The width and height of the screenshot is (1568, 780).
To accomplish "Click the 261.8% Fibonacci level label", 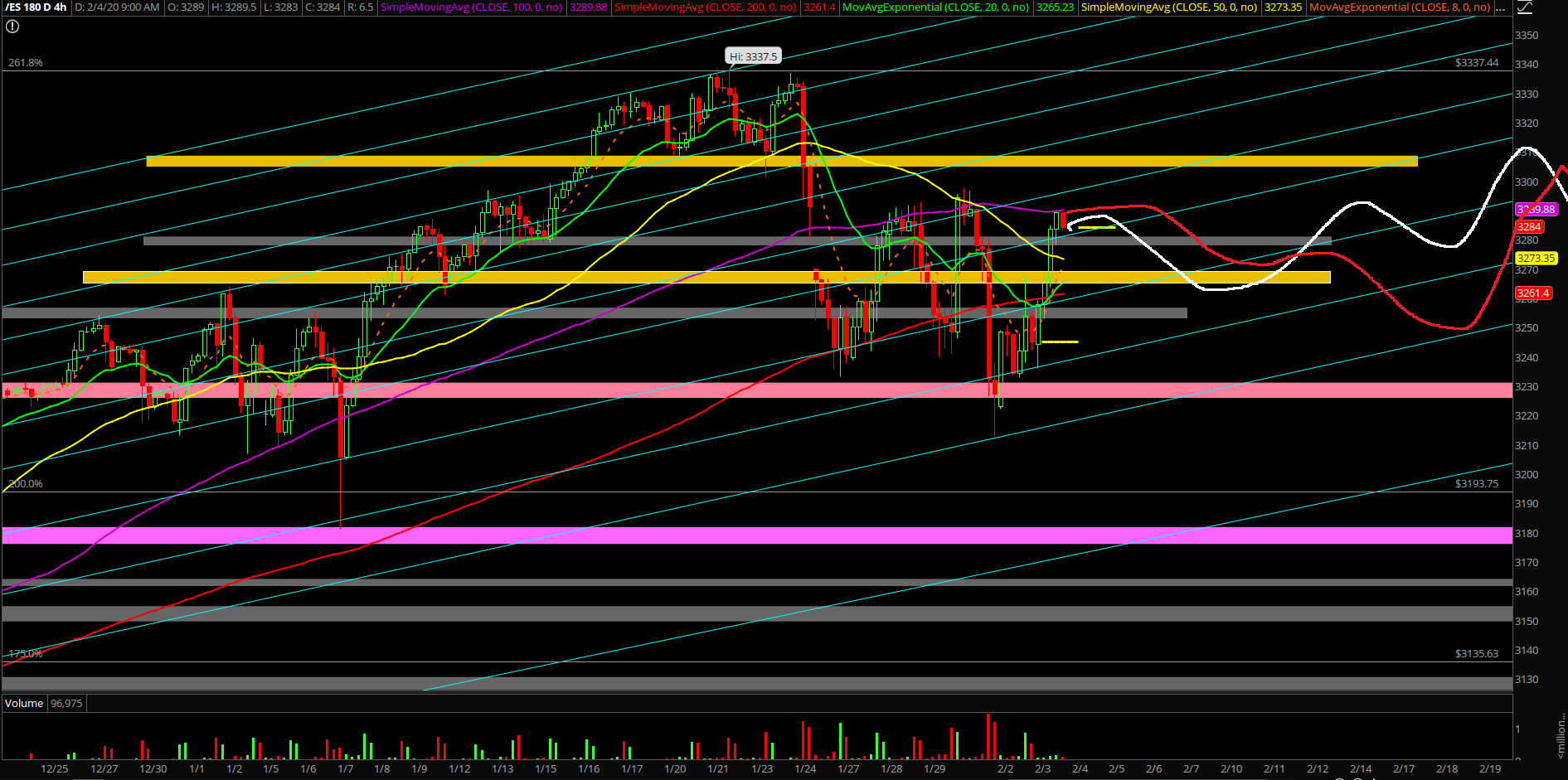I will point(26,63).
